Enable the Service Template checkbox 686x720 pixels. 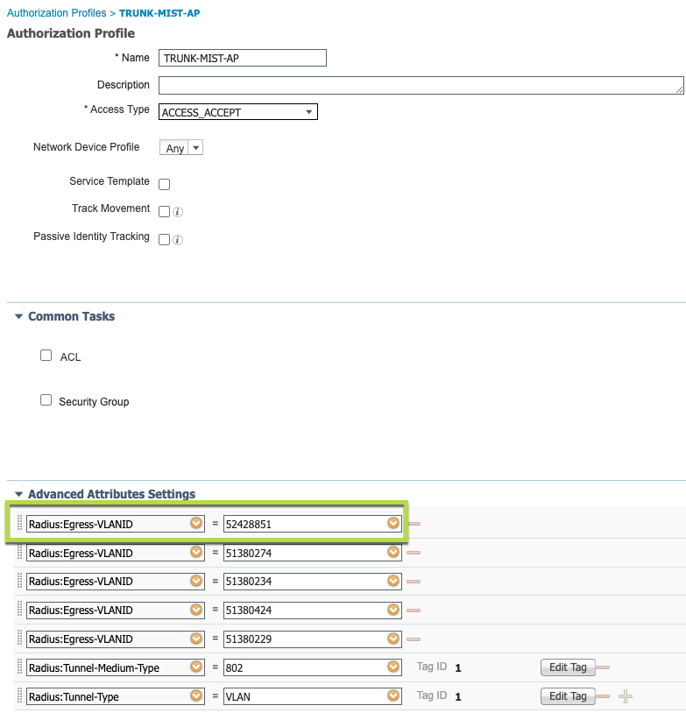[x=164, y=184]
